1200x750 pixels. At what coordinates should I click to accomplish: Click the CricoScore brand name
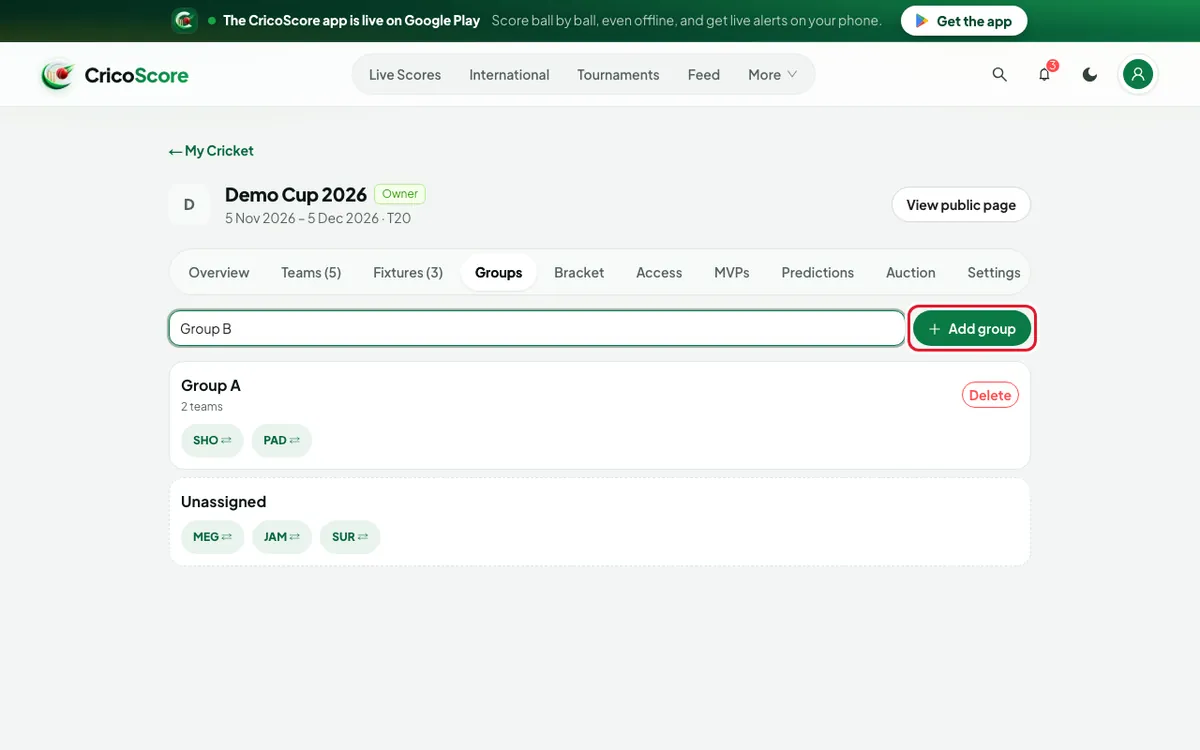tap(137, 75)
